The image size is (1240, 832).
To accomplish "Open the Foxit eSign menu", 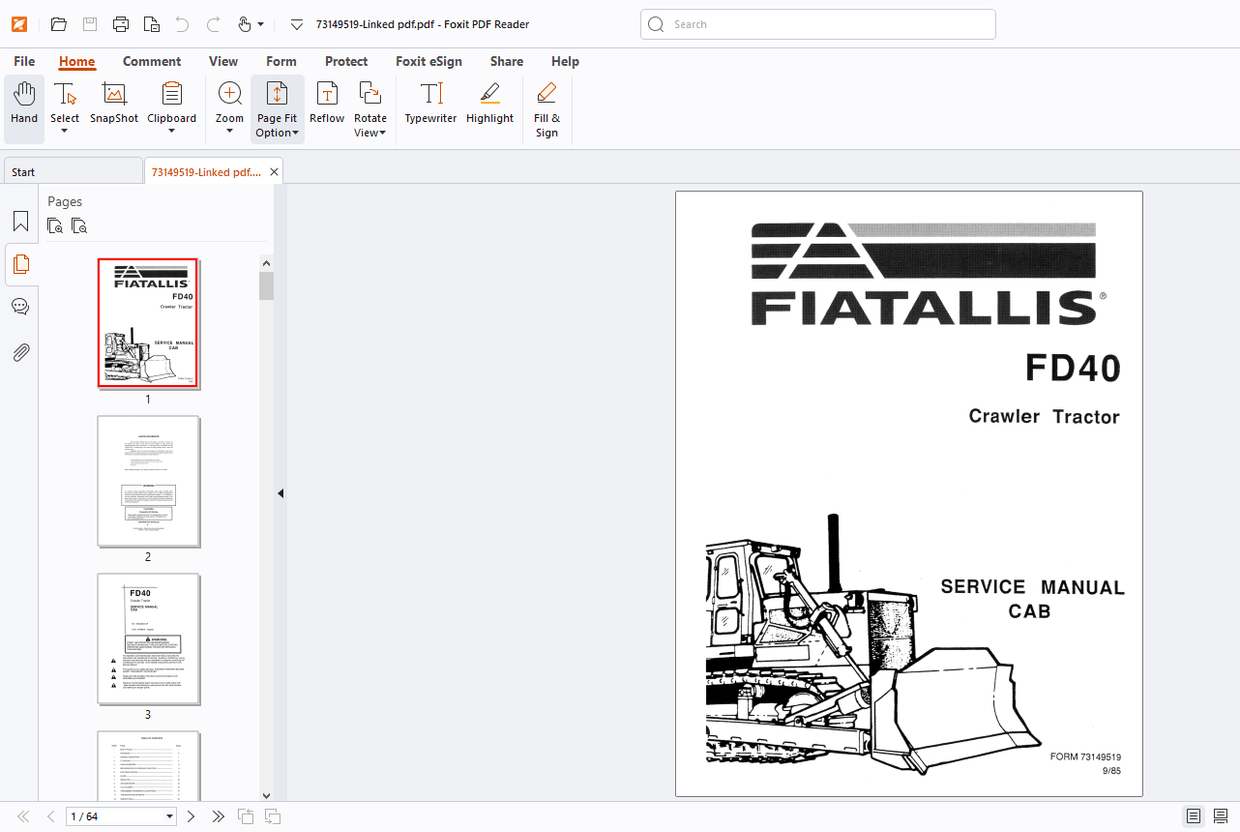I will (428, 61).
